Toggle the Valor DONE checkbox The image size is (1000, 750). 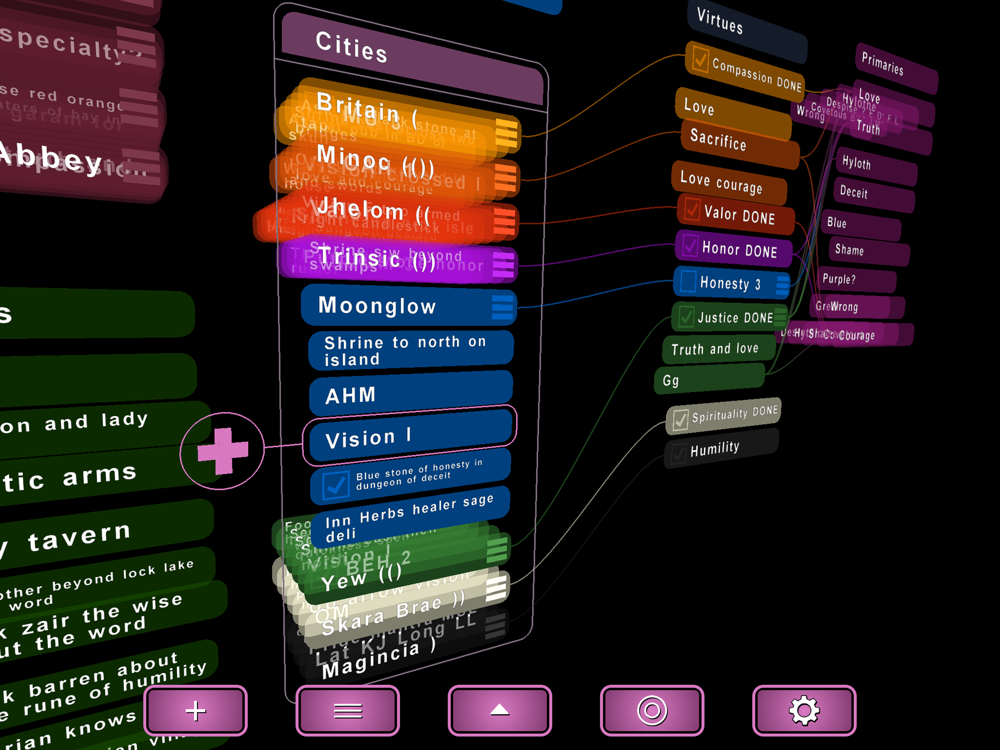[x=692, y=209]
